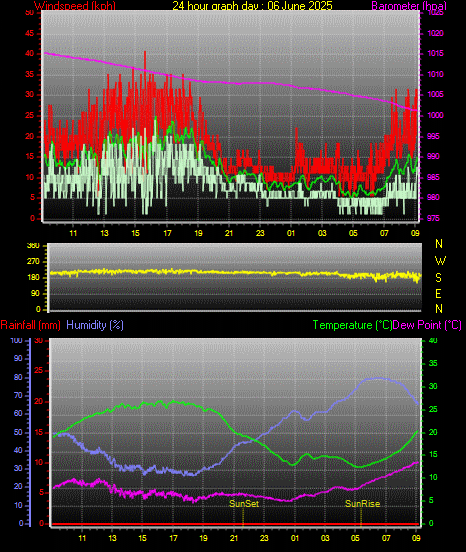This screenshot has width=466, height=552.
Task: Click the wind direction value '90' on axis
Action: pyautogui.click(x=36, y=294)
